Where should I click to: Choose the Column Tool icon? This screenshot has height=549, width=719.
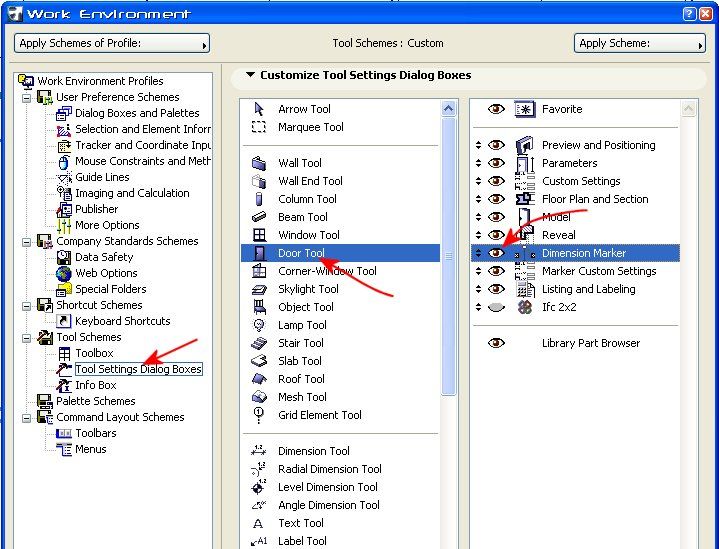[259, 199]
